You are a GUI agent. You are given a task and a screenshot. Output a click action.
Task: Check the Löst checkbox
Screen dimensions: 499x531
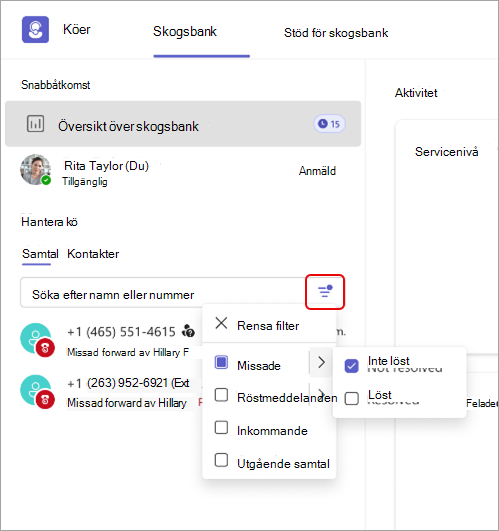(x=351, y=399)
